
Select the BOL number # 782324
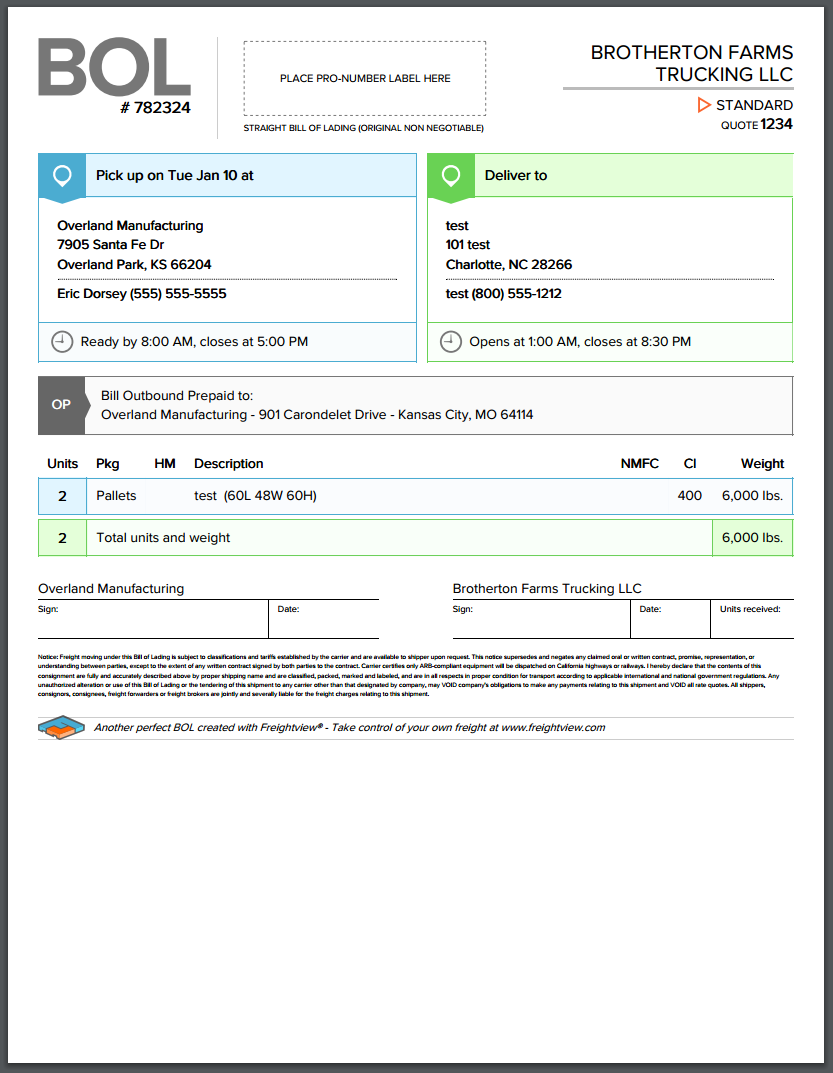coord(155,107)
